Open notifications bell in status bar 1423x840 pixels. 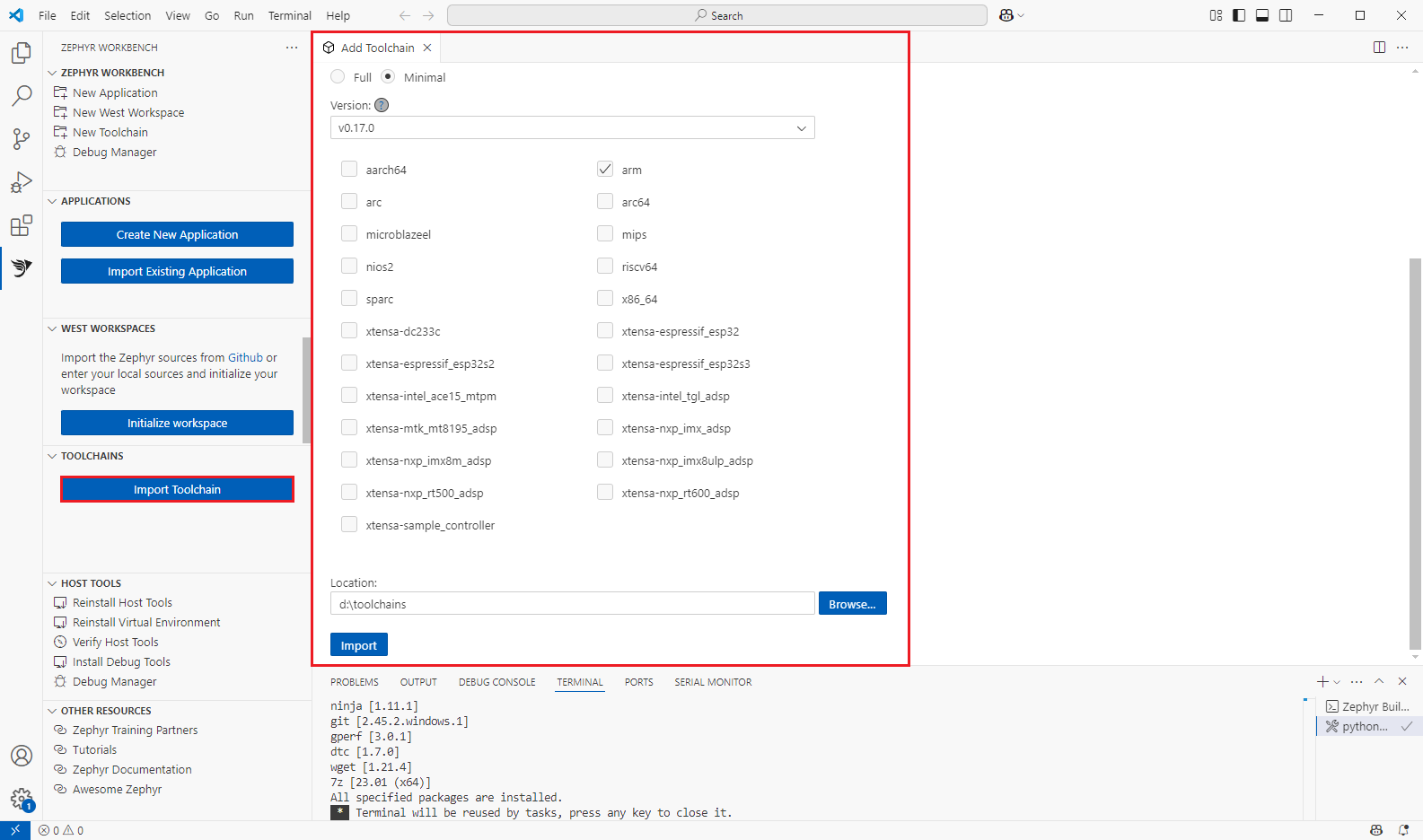(1403, 830)
